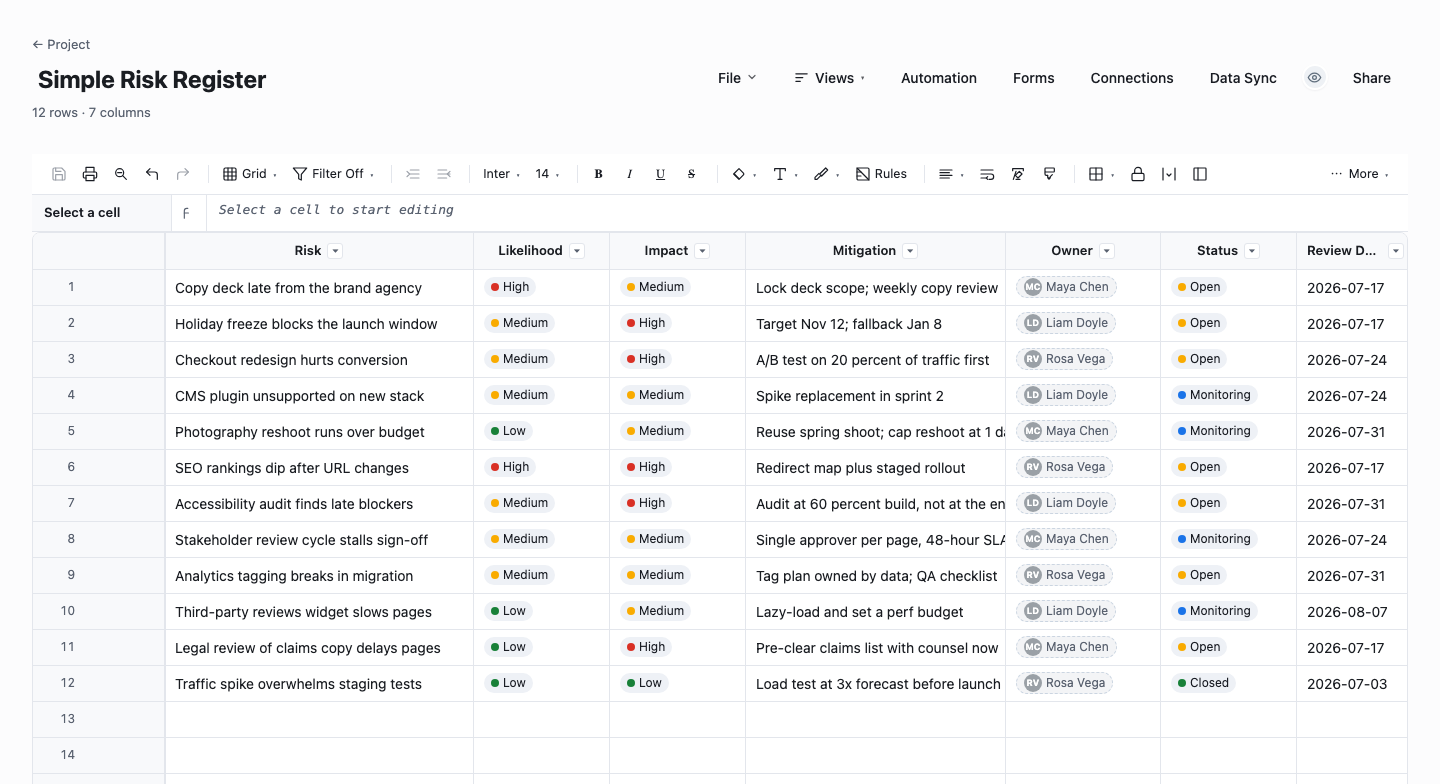Click the redo arrow icon
This screenshot has height=784, width=1440.
pyautogui.click(x=183, y=174)
